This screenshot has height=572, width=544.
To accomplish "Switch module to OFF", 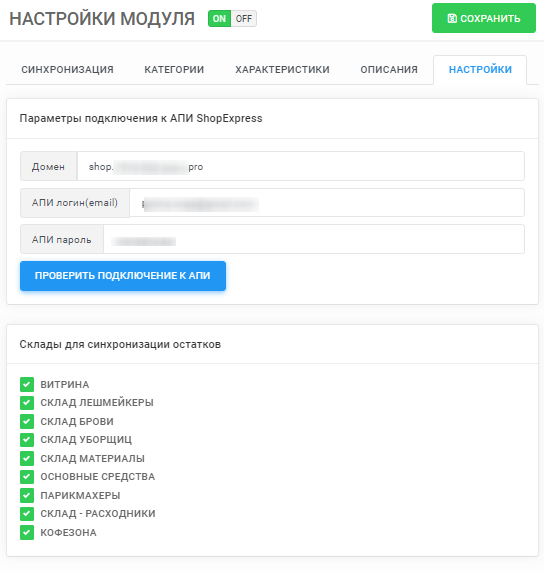I will tap(244, 19).
